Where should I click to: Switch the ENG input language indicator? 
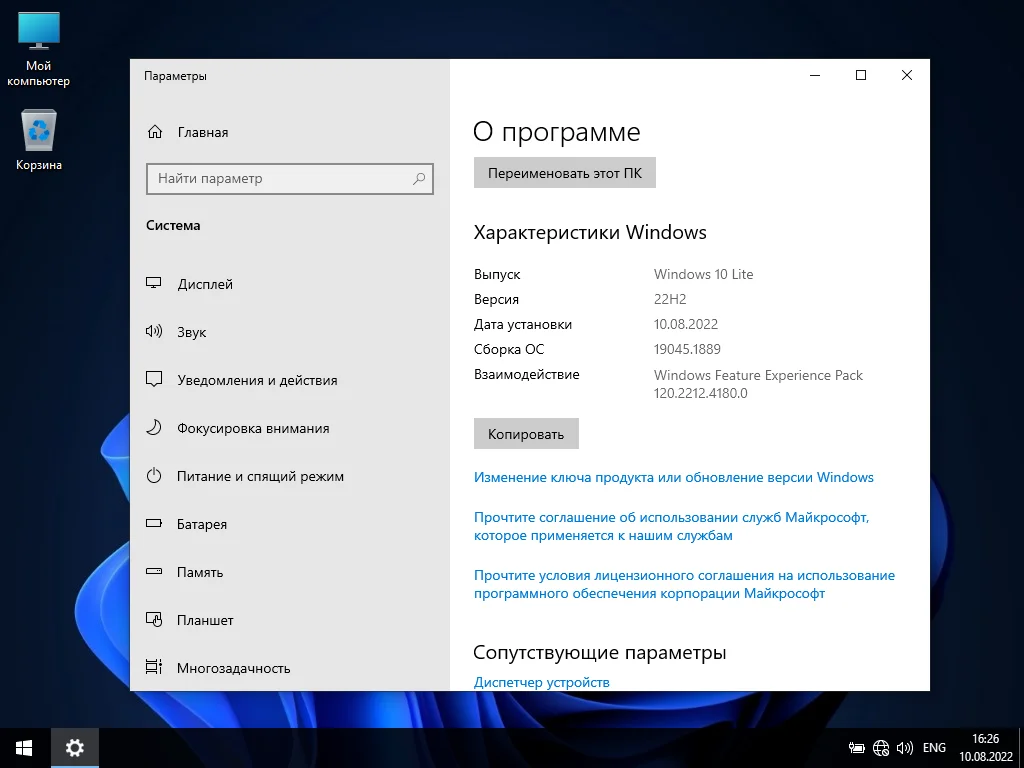pyautogui.click(x=934, y=748)
